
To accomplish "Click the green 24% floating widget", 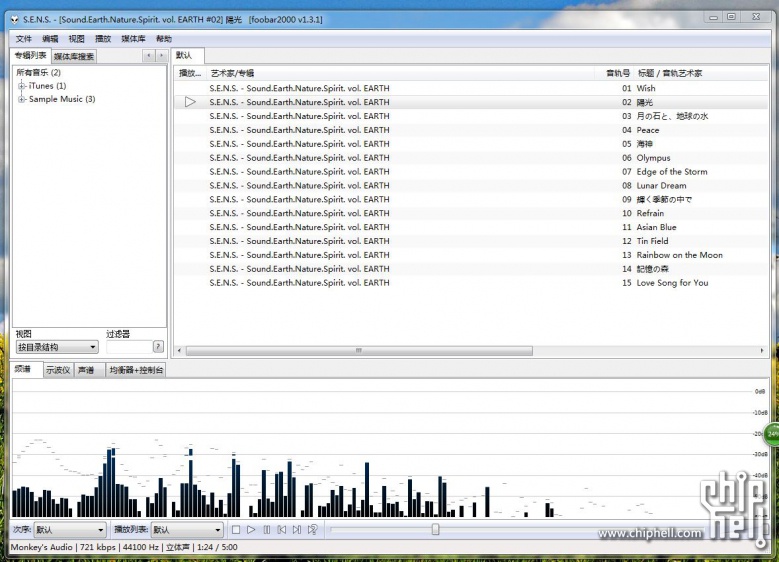I will (x=772, y=434).
